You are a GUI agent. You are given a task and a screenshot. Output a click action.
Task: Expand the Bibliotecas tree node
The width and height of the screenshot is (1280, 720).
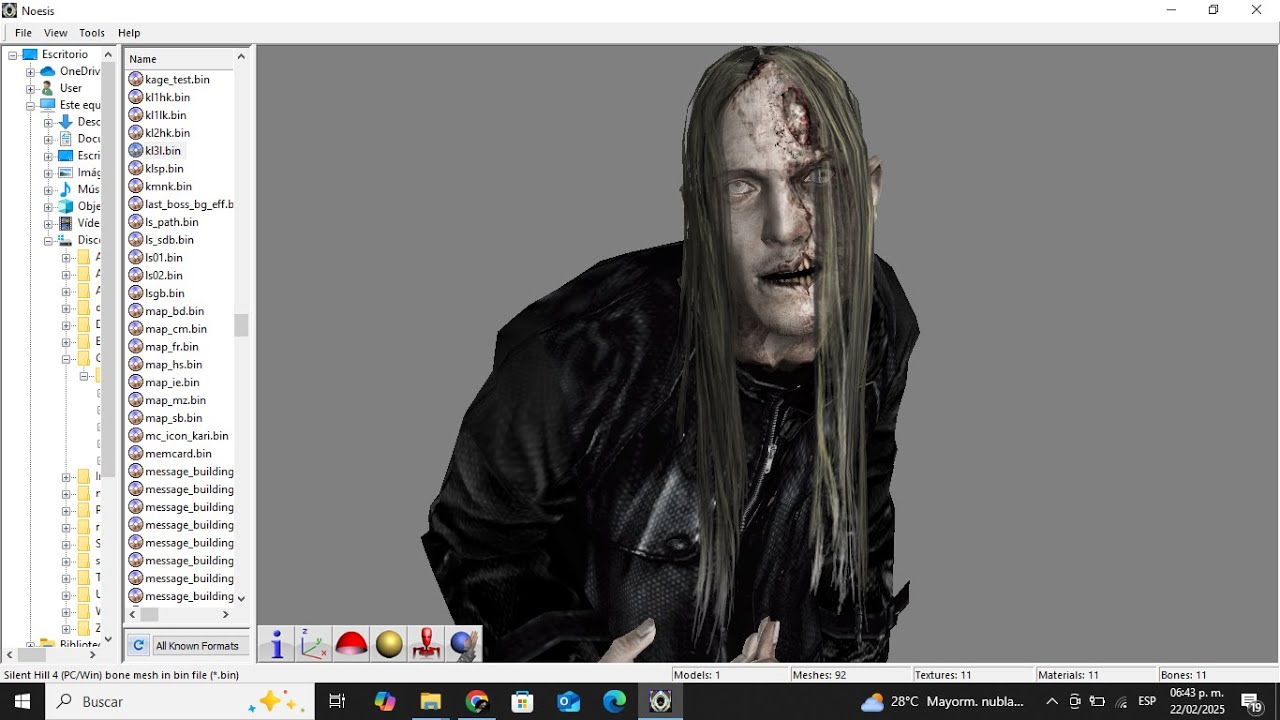point(30,645)
